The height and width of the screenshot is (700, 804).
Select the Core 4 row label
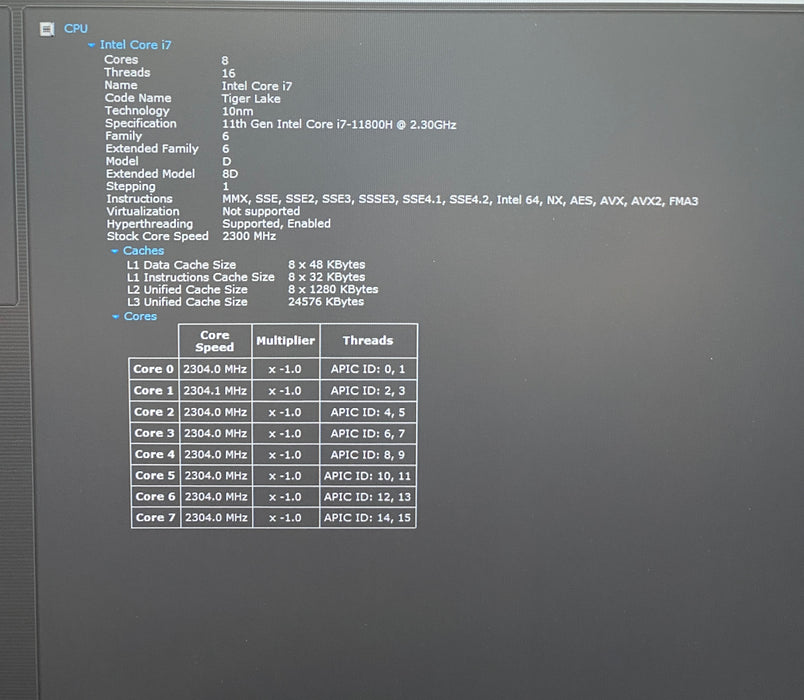tap(155, 454)
